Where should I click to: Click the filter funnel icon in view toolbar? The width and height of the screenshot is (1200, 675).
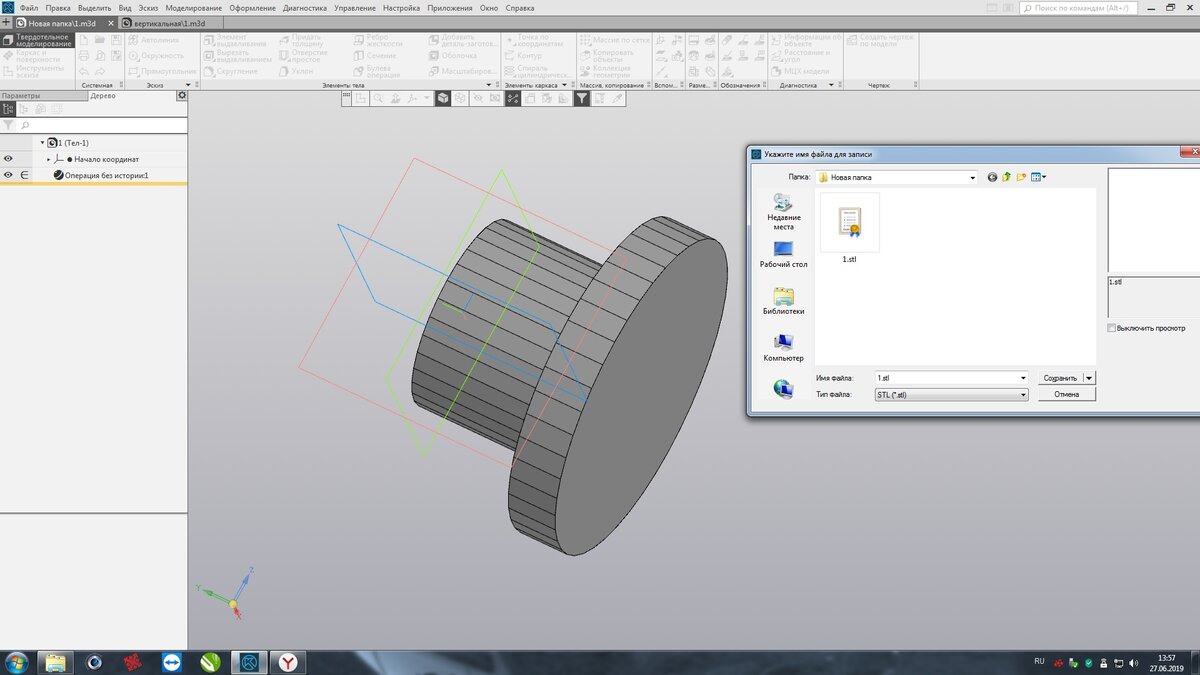(x=581, y=99)
